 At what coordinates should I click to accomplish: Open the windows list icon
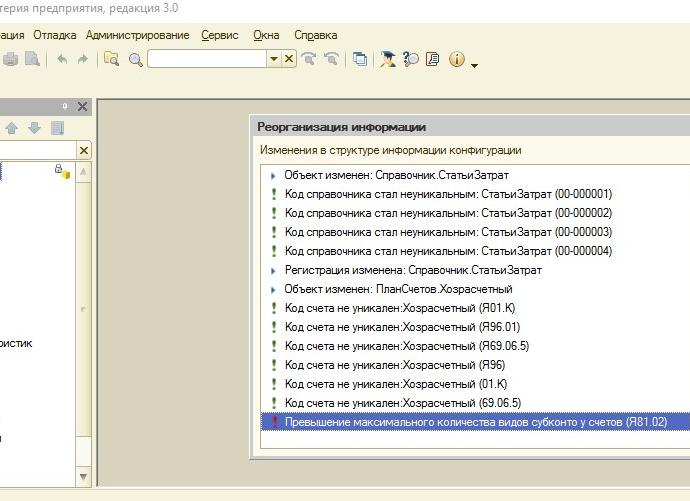click(360, 59)
